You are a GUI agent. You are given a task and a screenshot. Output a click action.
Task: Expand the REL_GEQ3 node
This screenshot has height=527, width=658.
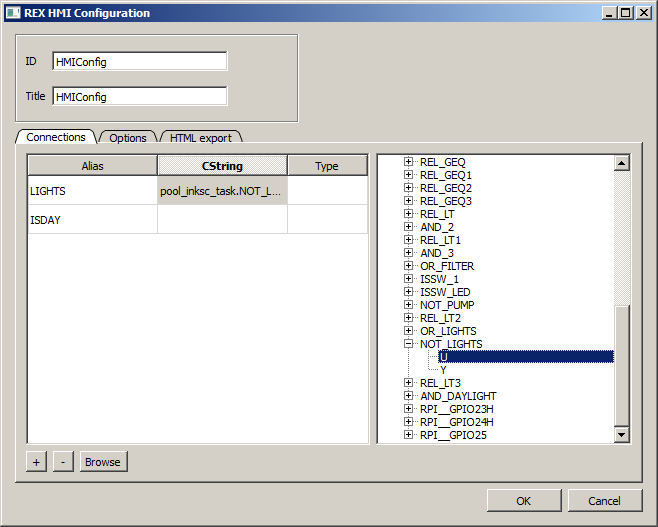pyautogui.click(x=408, y=201)
